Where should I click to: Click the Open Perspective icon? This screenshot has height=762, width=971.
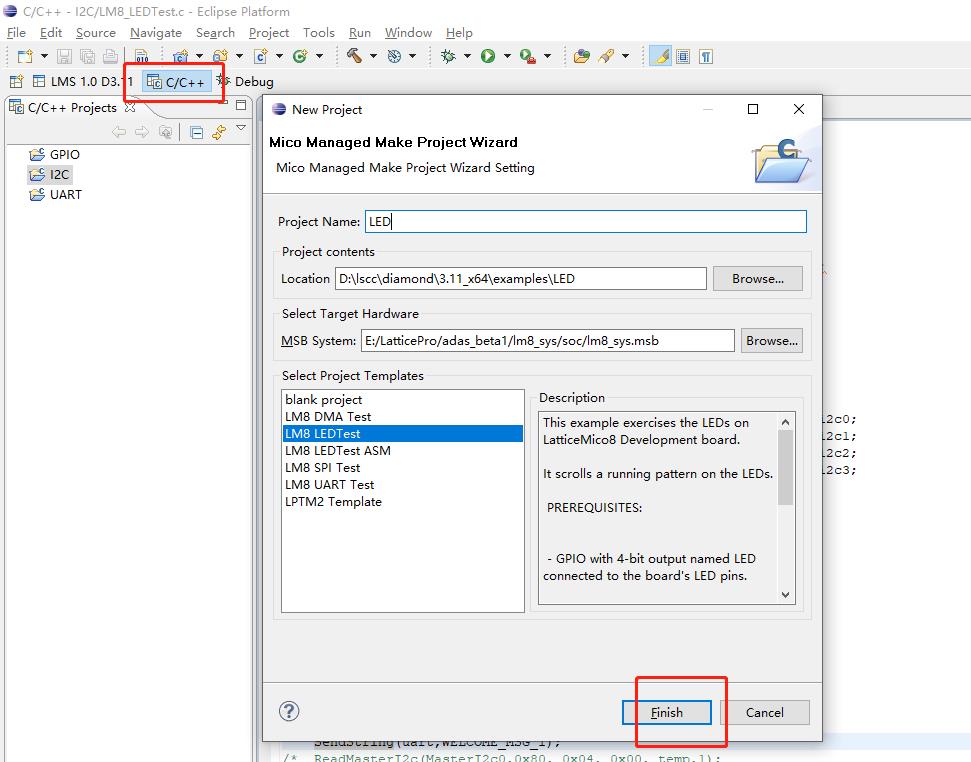[17, 81]
